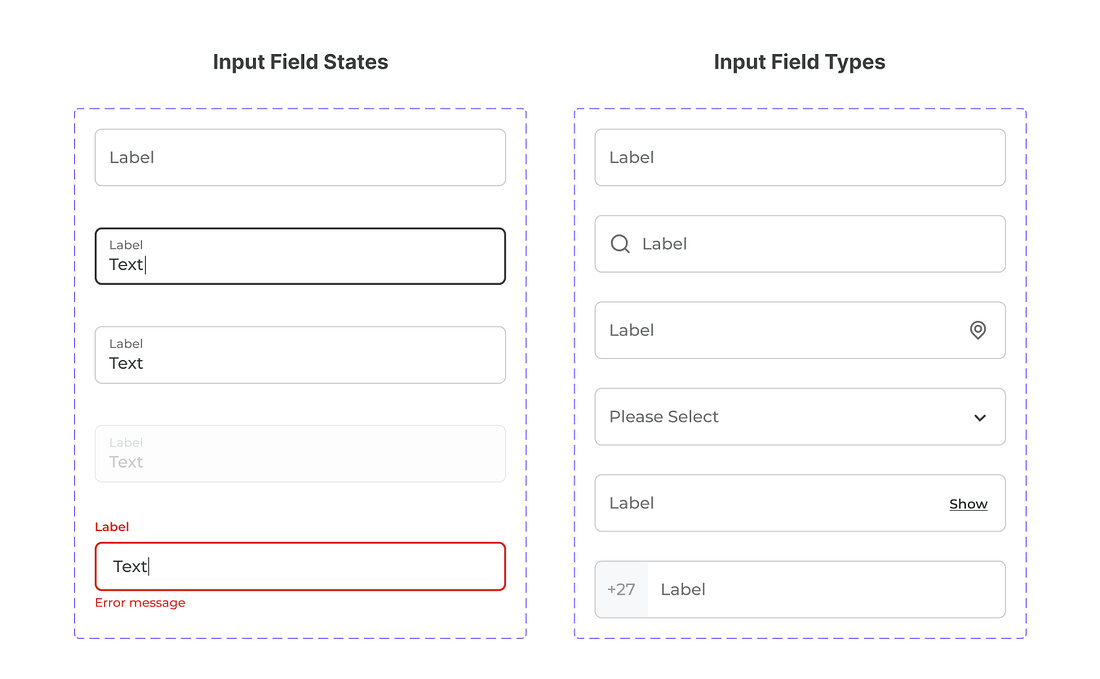
Task: Click the Show link to reveal the password
Action: click(x=968, y=503)
